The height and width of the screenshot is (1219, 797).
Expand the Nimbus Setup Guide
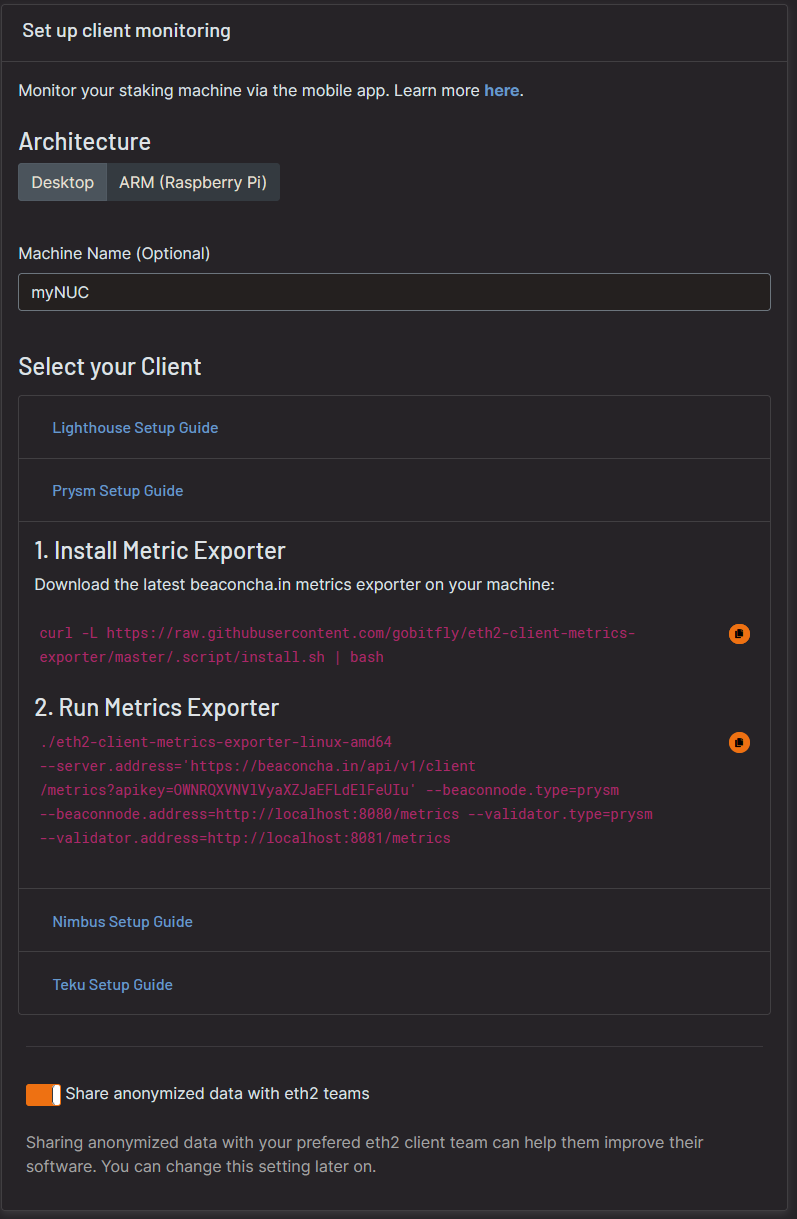pyautogui.click(x=122, y=921)
